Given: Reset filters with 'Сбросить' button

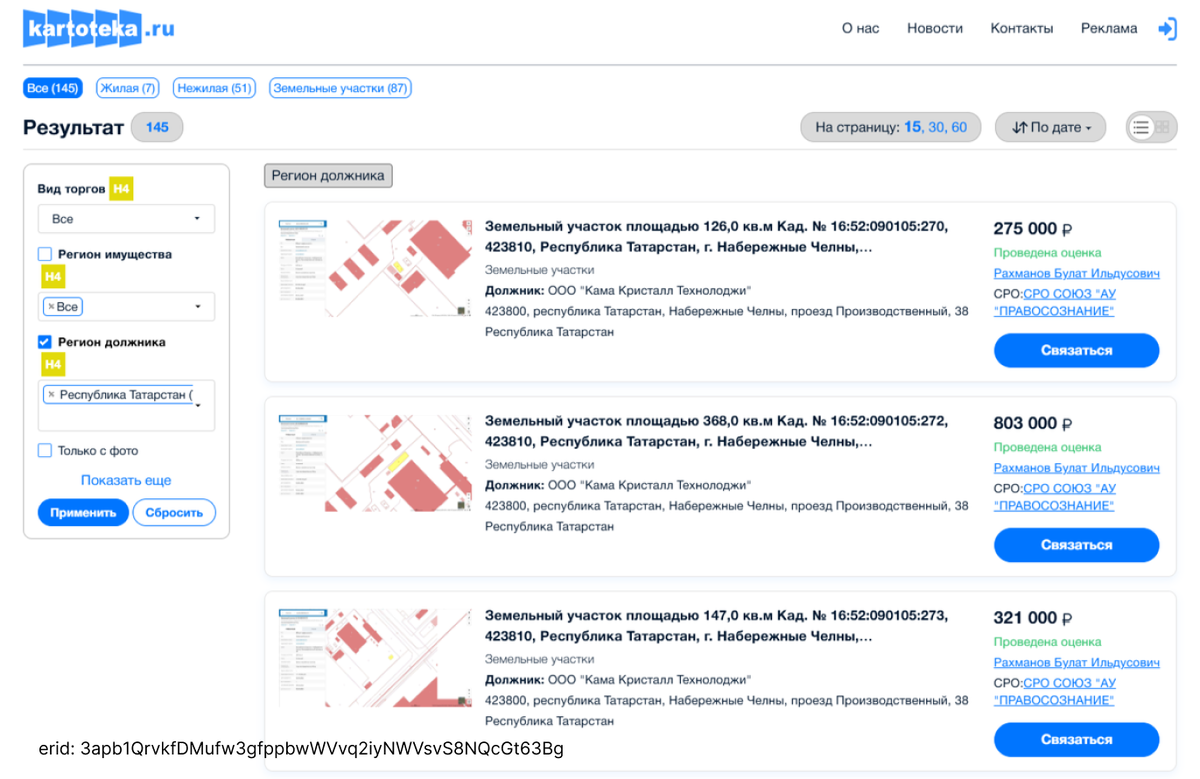Looking at the screenshot, I should pyautogui.click(x=174, y=513).
